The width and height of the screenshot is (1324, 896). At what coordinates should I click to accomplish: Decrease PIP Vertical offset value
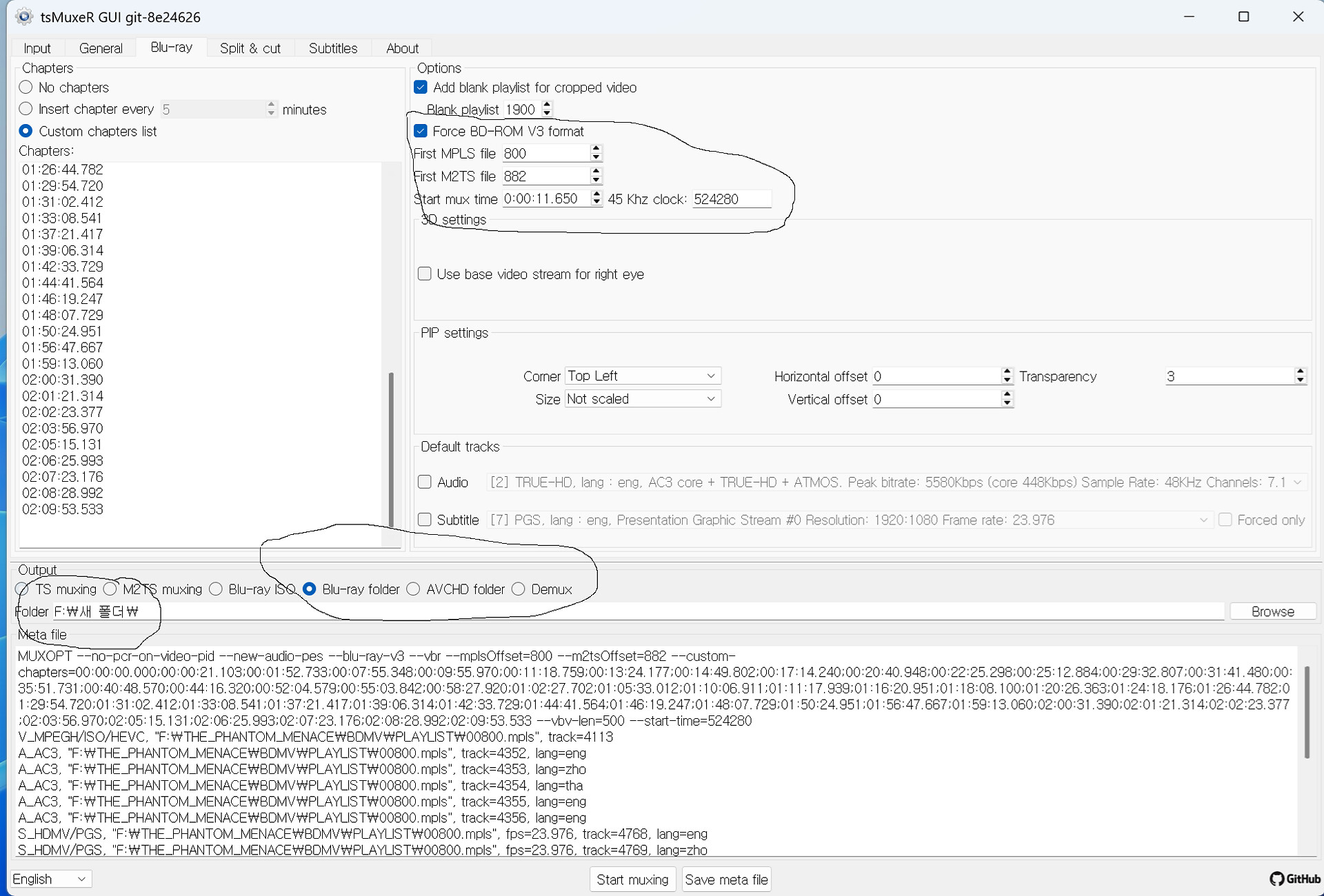pyautogui.click(x=1007, y=403)
